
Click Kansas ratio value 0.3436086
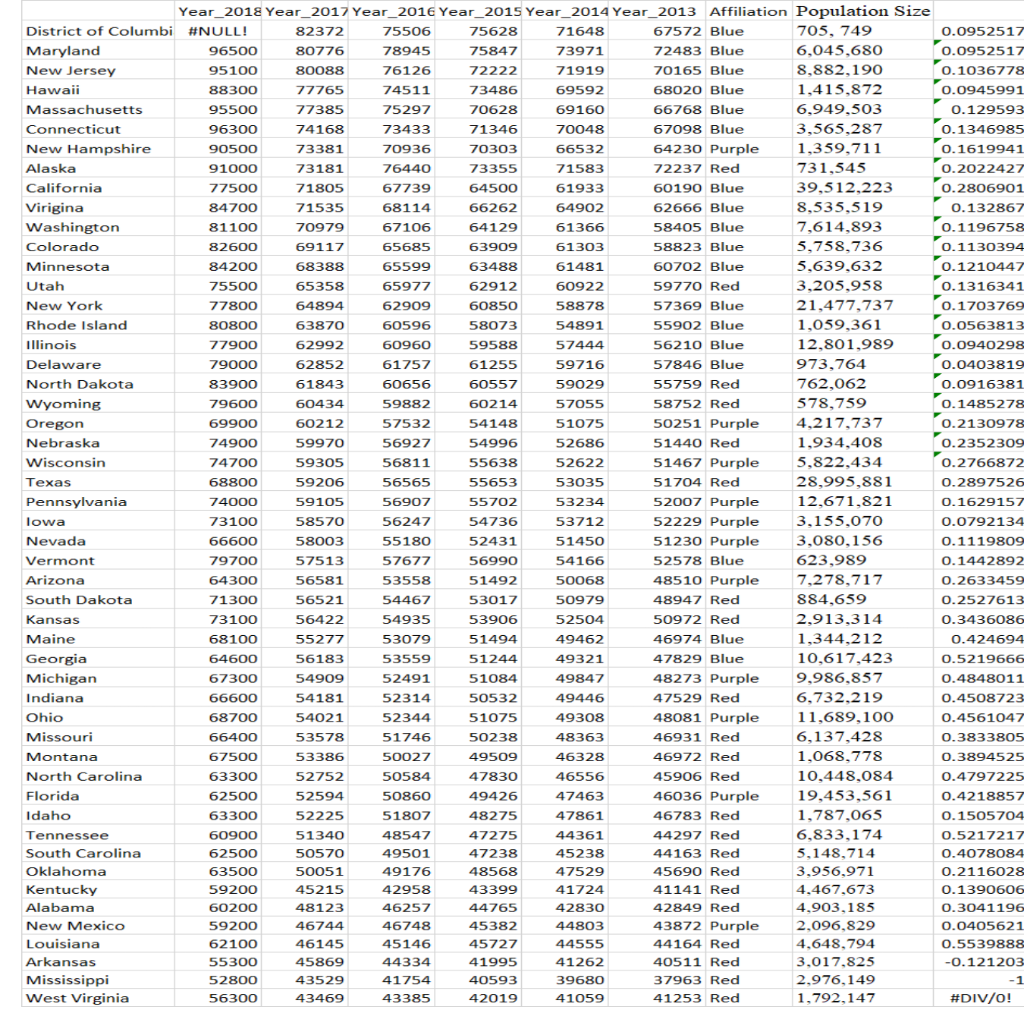coord(979,619)
